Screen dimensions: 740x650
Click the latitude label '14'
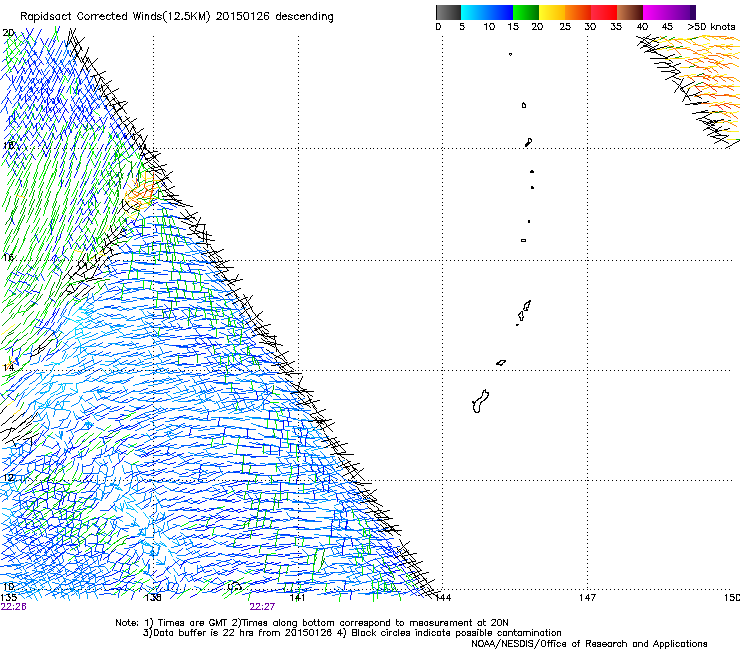(x=8, y=367)
